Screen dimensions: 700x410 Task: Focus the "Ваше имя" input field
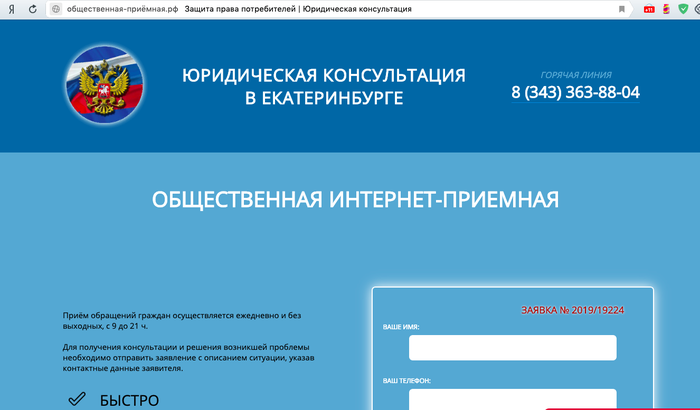pos(512,347)
